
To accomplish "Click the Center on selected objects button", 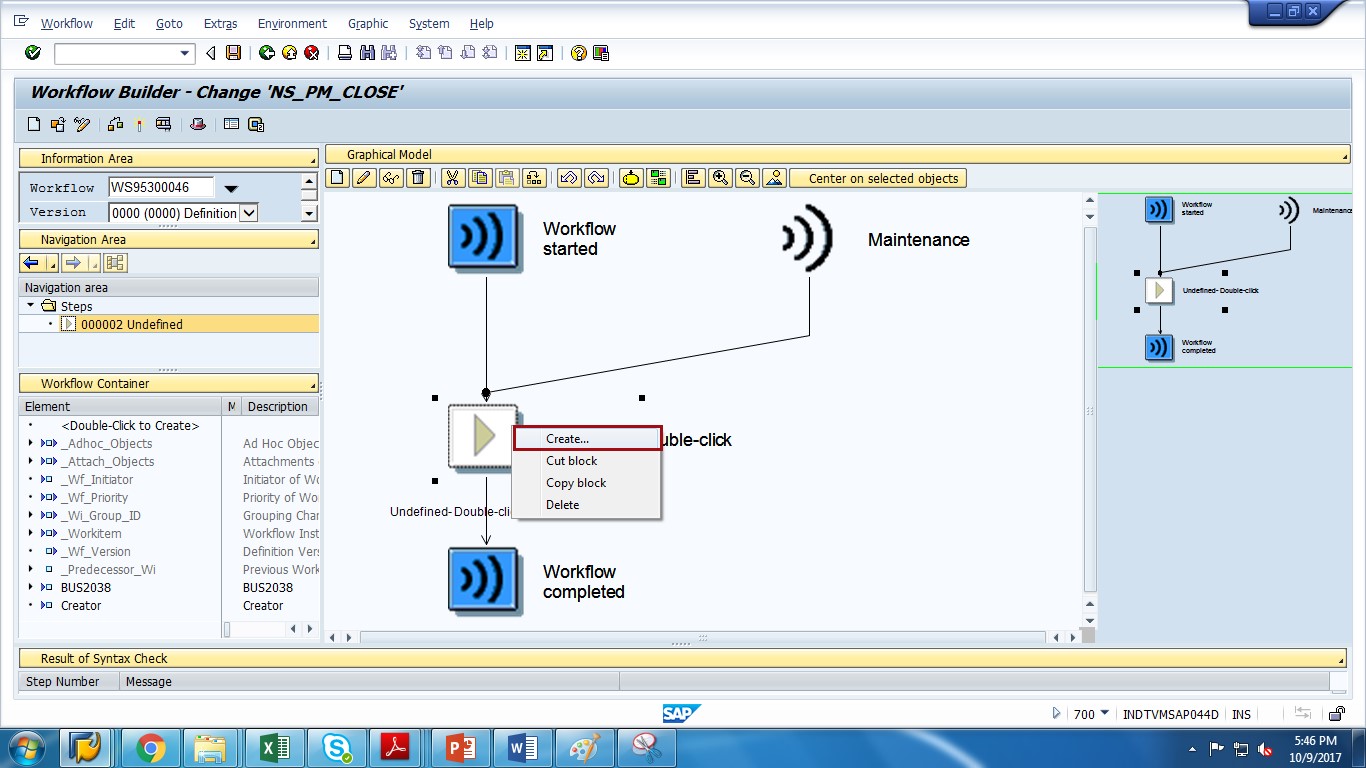I will [878, 178].
